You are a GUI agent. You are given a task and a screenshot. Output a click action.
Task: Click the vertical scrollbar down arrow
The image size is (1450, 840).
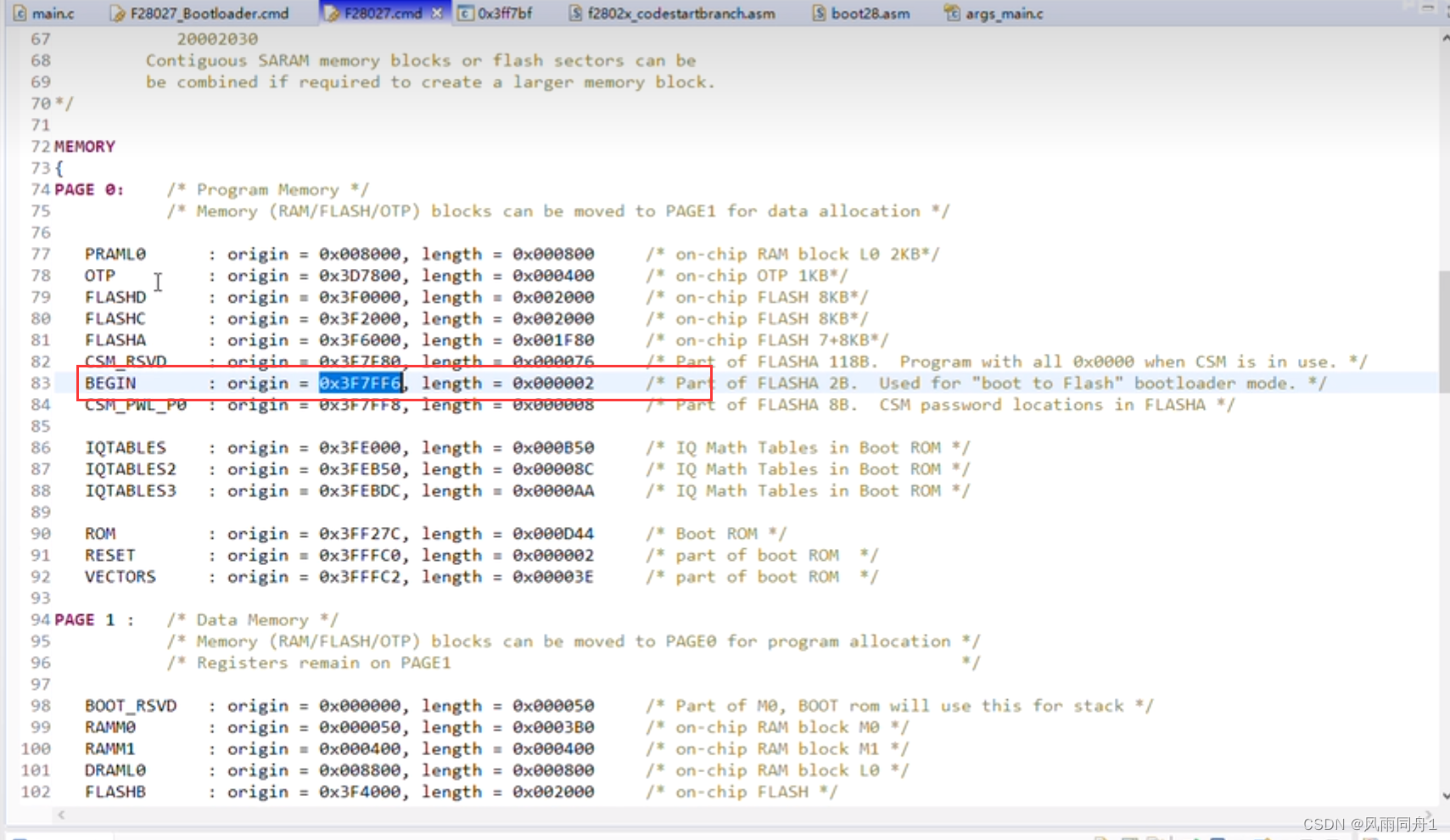[x=1445, y=795]
